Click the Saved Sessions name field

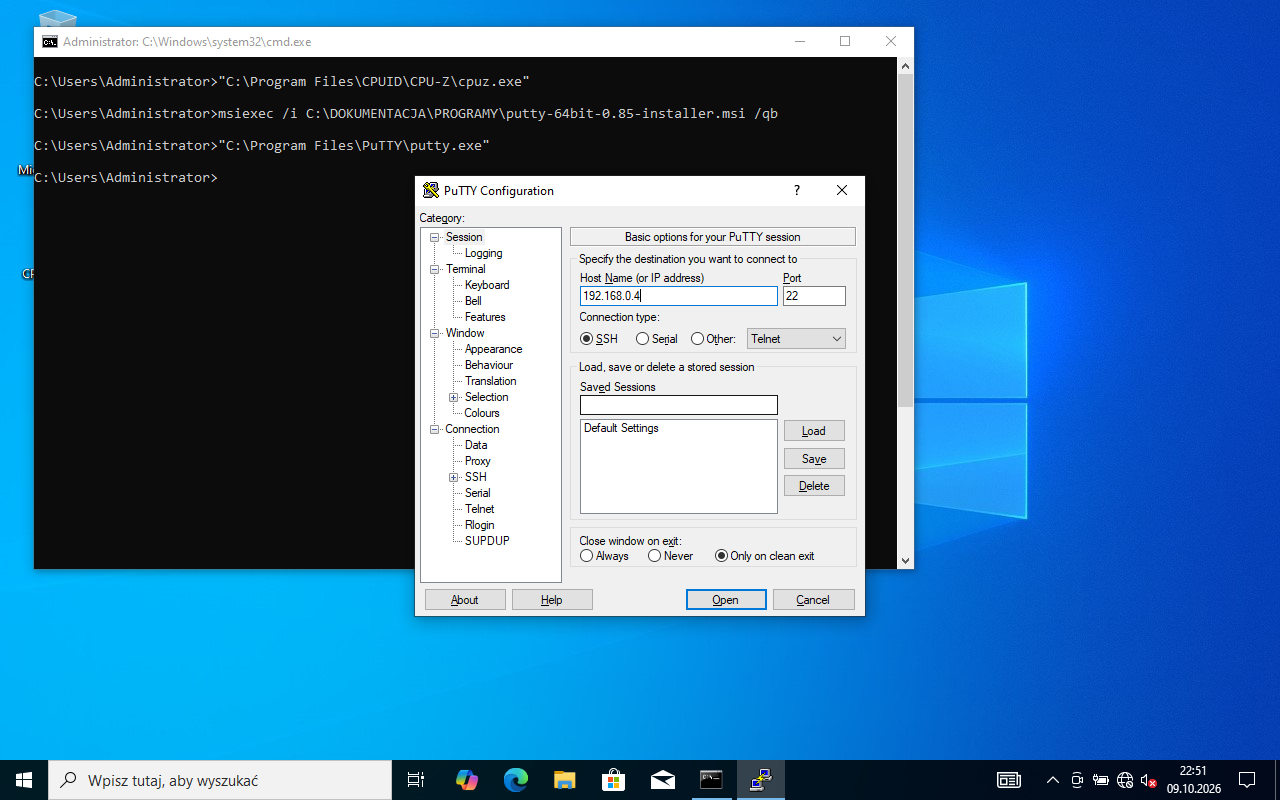coord(678,405)
